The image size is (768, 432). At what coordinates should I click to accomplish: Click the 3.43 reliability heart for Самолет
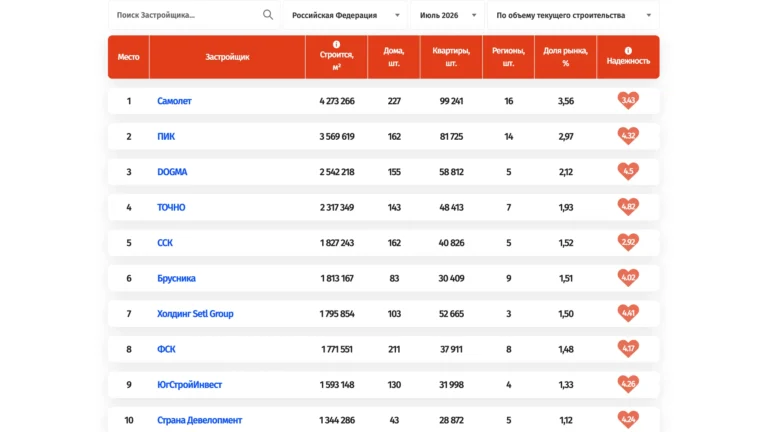(628, 100)
